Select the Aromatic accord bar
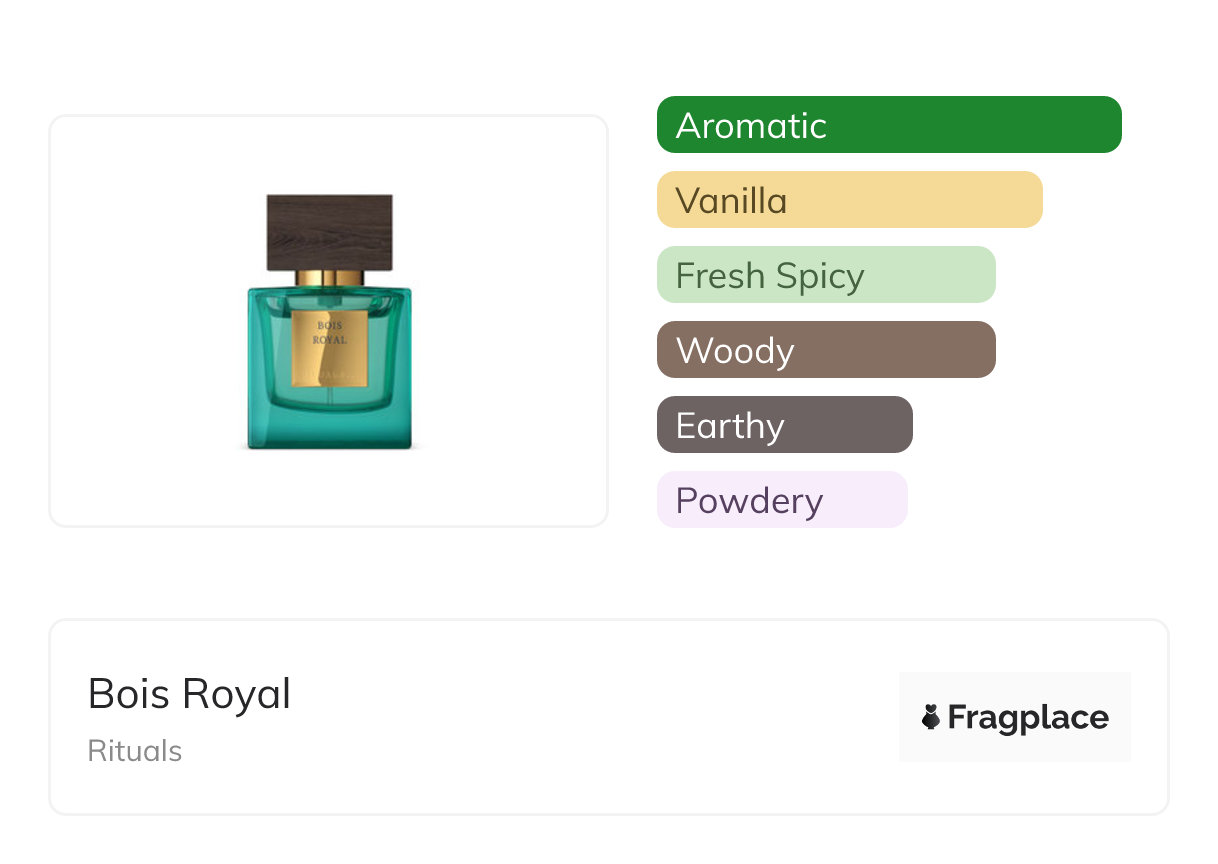This screenshot has height=864, width=1218. [888, 125]
